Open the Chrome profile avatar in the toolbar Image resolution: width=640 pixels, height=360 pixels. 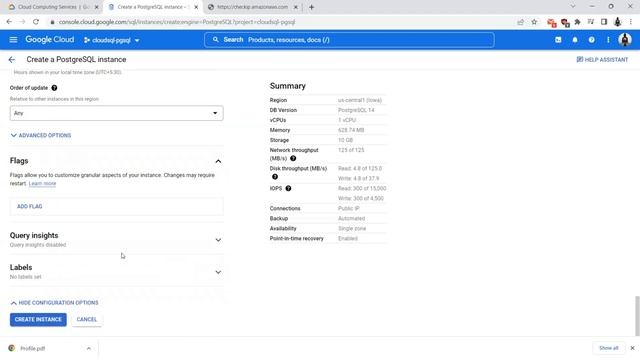click(618, 22)
